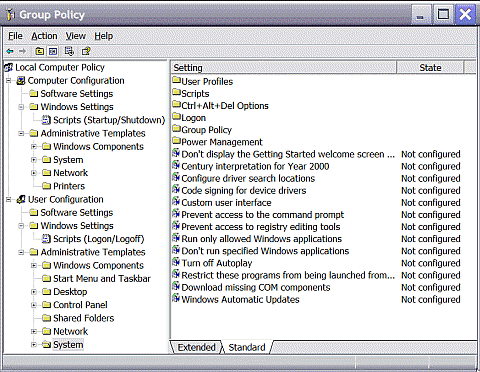Maximize the Group Policy window

click(x=443, y=14)
